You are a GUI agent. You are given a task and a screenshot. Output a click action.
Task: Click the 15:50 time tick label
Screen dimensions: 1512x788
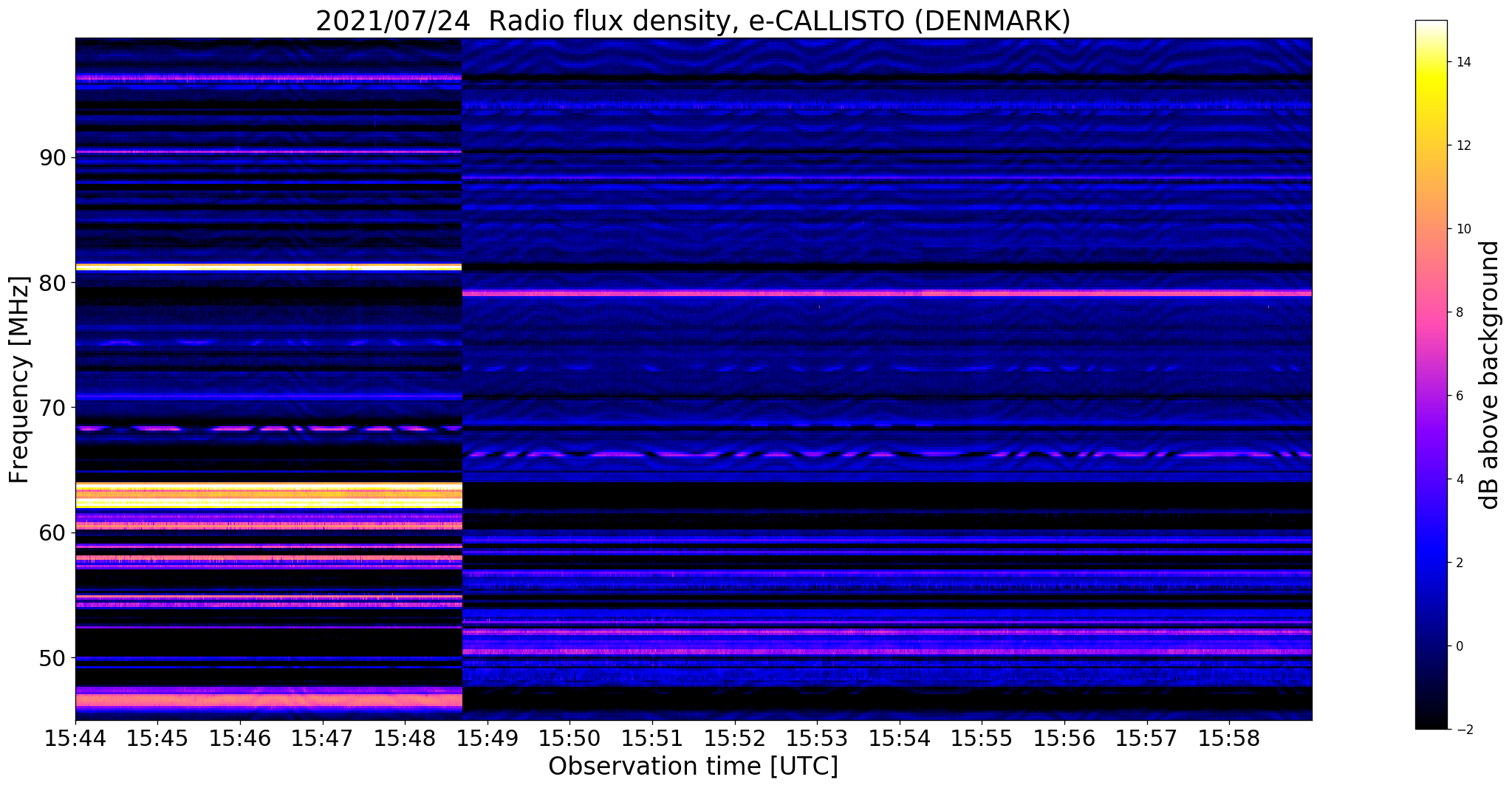pos(569,739)
